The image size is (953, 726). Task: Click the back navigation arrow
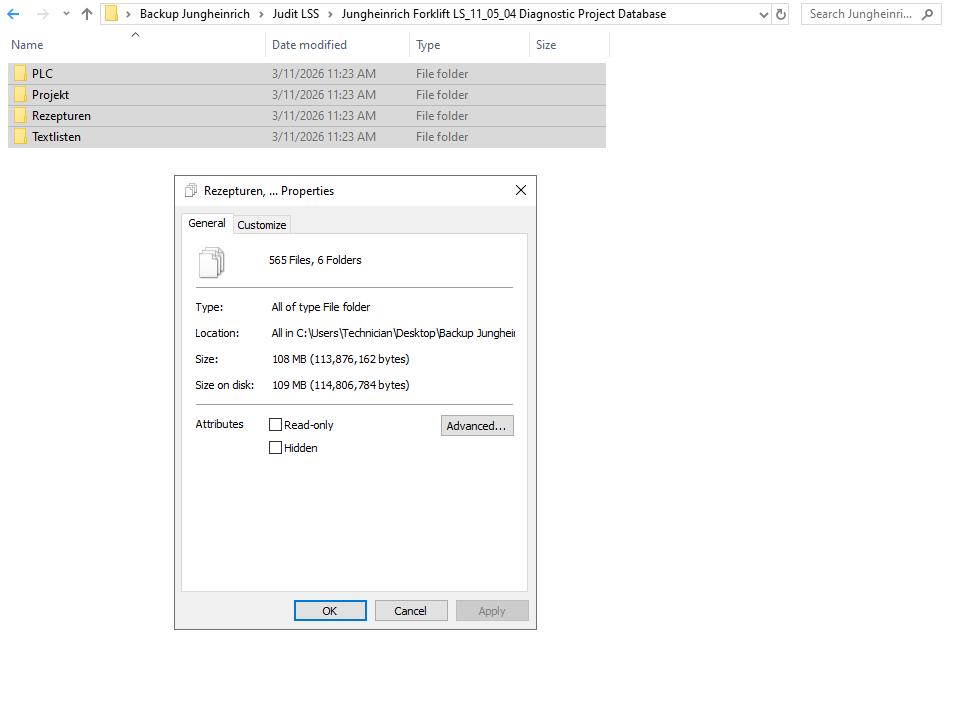[12, 14]
